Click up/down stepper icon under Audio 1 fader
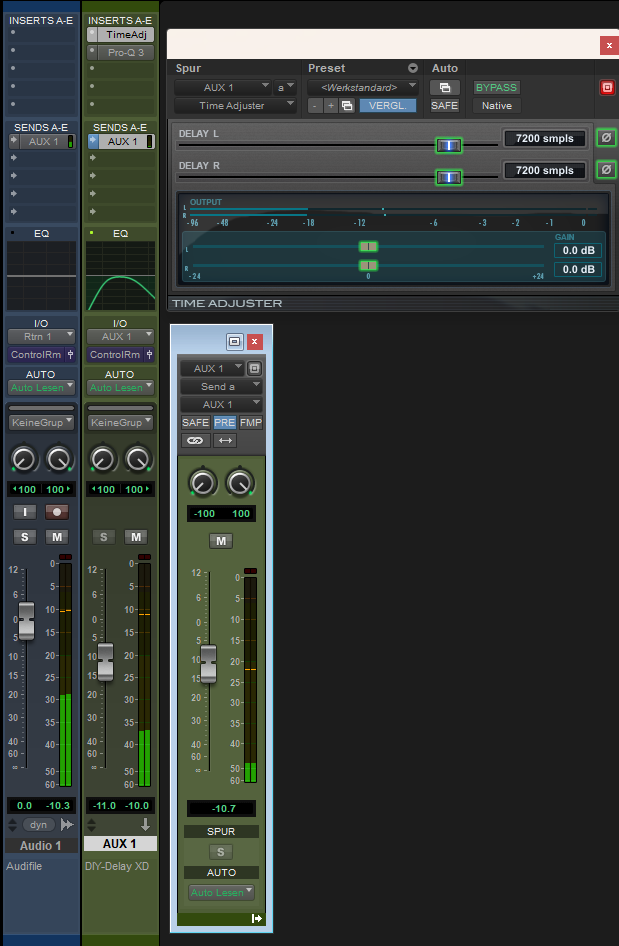The width and height of the screenshot is (619, 946). tap(13, 825)
